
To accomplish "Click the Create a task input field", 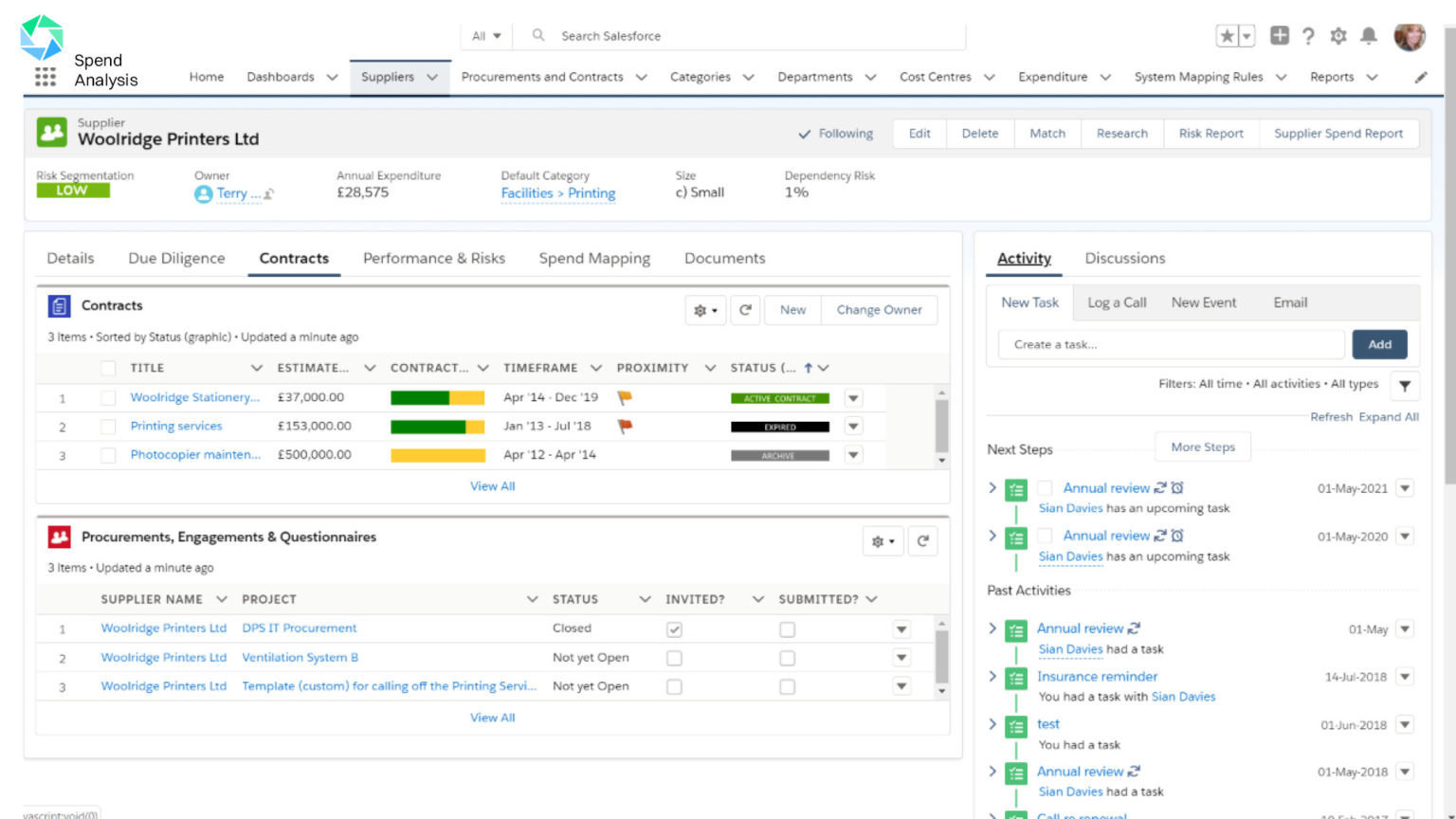I will click(x=1170, y=344).
